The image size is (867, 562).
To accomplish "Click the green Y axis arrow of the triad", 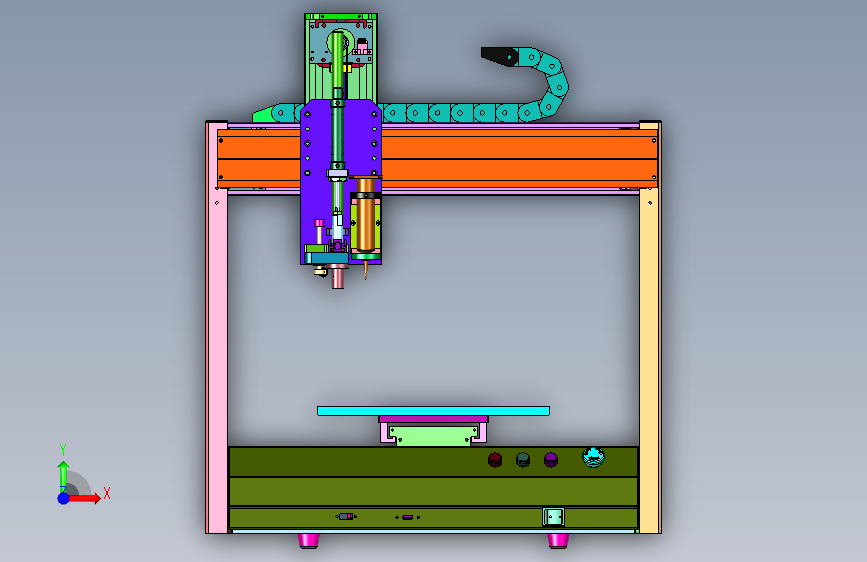I will tap(63, 476).
